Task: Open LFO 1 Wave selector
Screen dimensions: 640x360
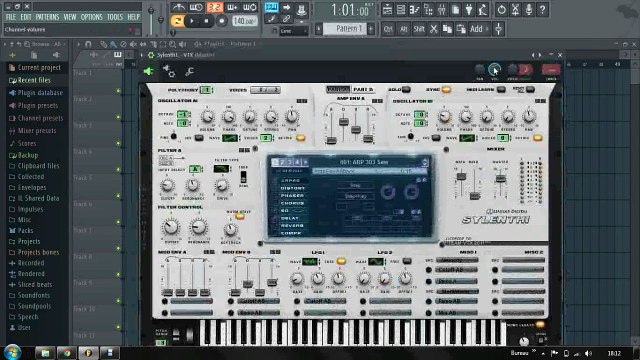Action: tap(310, 262)
